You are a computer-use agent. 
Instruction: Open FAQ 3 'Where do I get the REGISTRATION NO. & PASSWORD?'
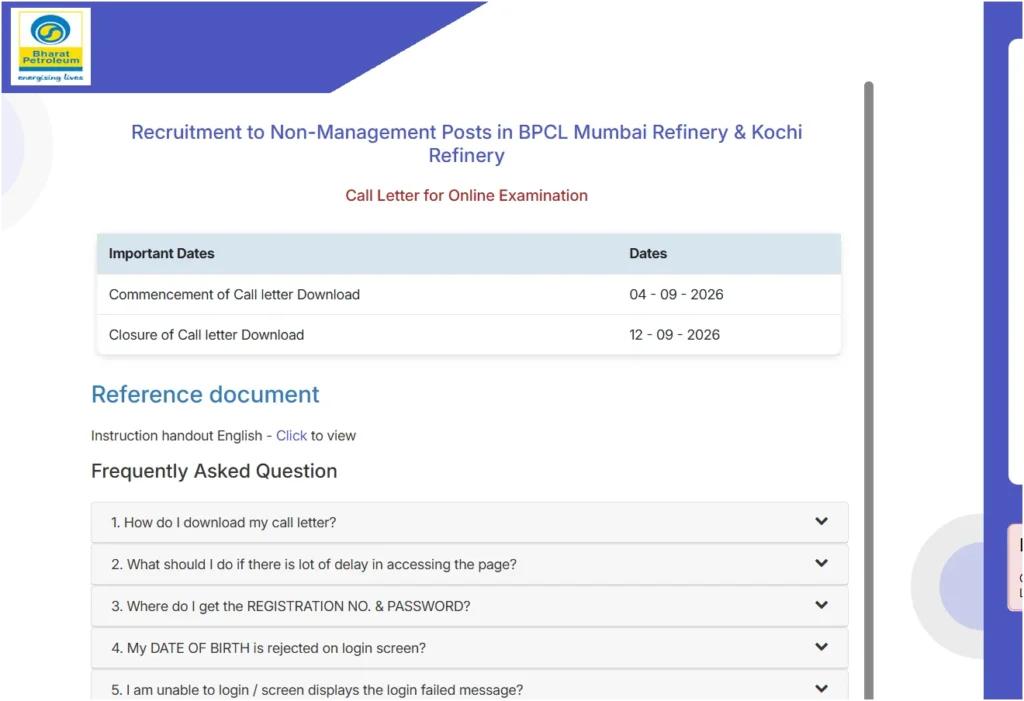(470, 606)
